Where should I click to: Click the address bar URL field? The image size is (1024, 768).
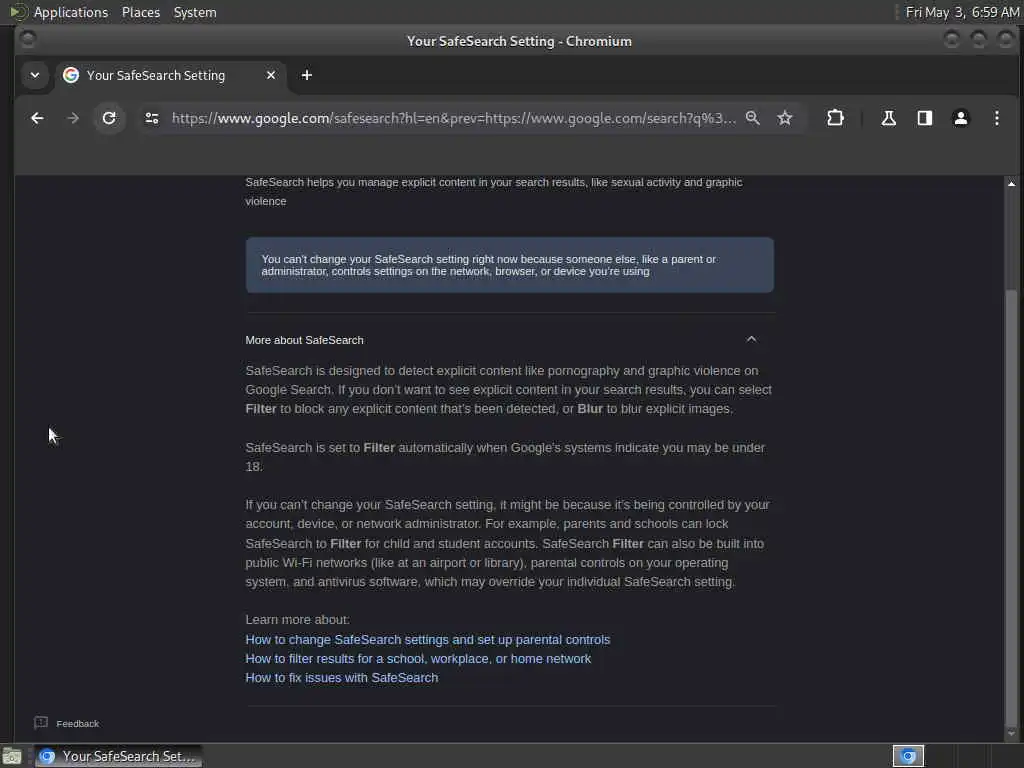[x=454, y=118]
